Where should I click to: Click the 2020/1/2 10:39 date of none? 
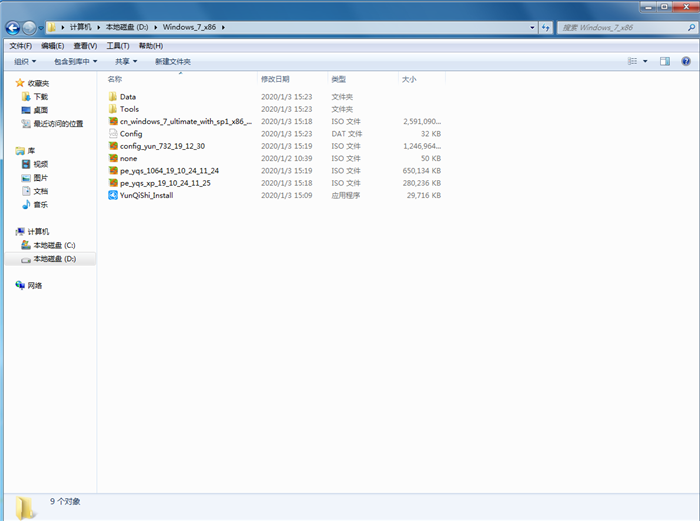click(287, 158)
